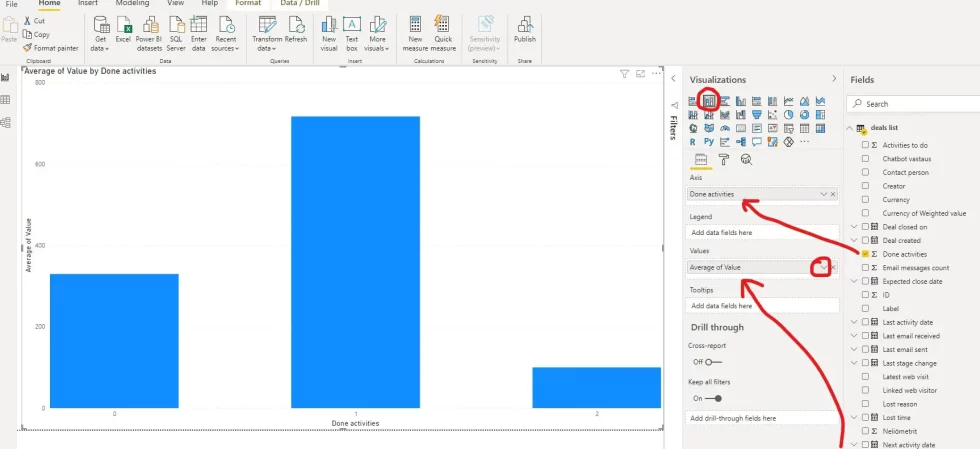
Task: Select the line chart visualization
Action: [788, 101]
